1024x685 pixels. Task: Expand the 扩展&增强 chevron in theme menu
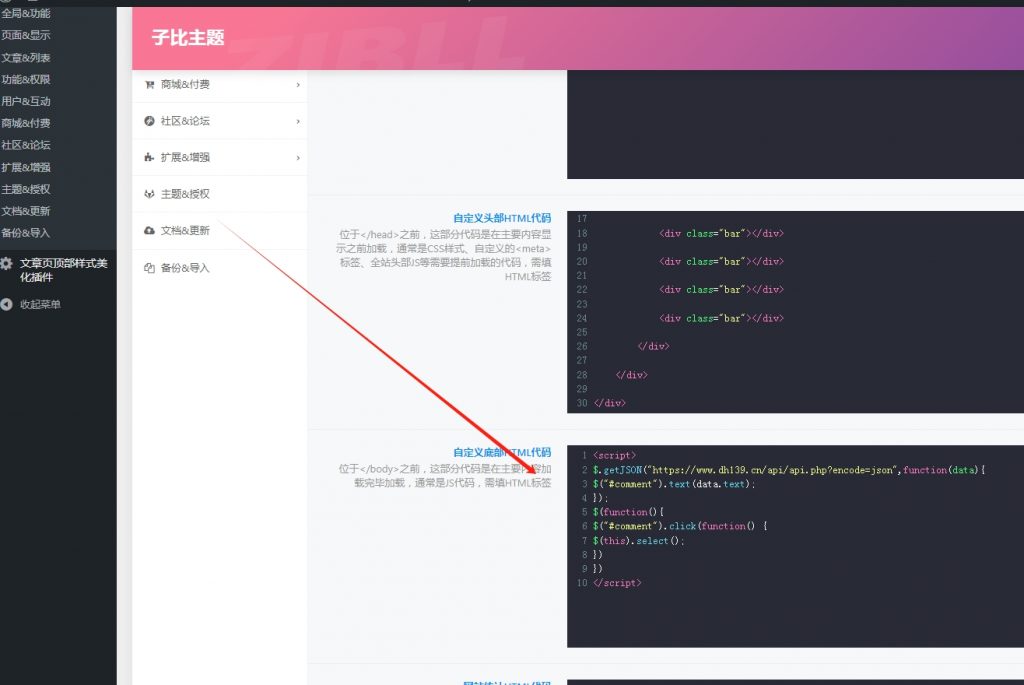(x=298, y=158)
